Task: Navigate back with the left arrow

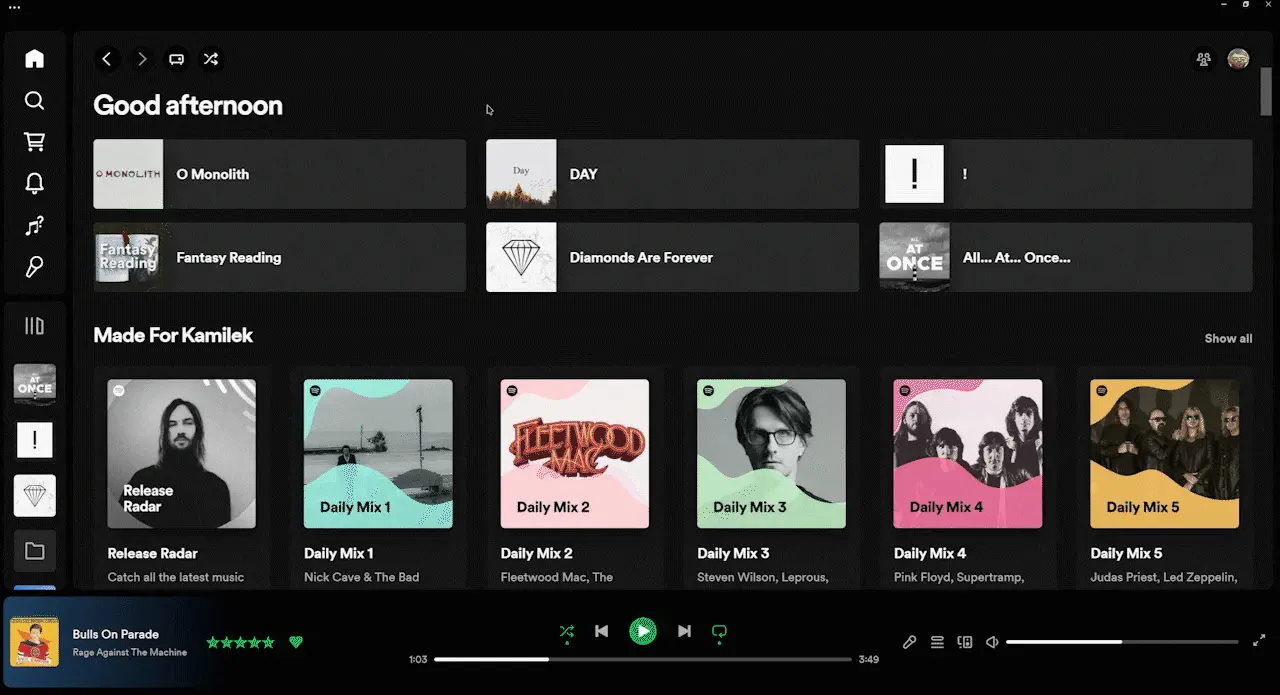Action: coord(107,59)
